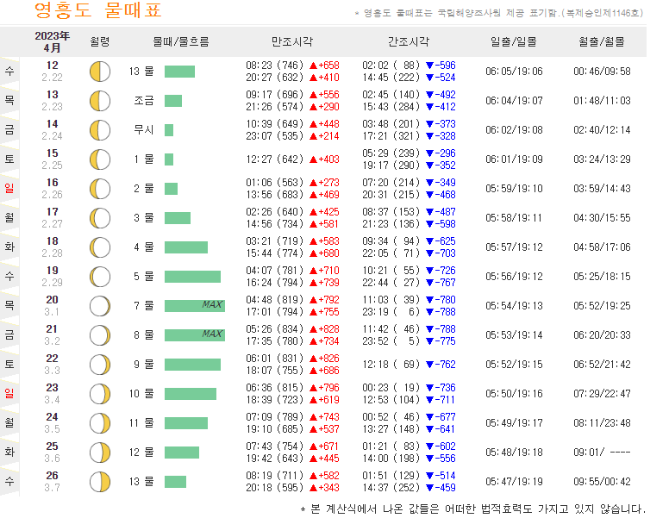Screen dimensions: 650x518
Task: Click the MAX flow bar for 8 물
Action: [195, 335]
